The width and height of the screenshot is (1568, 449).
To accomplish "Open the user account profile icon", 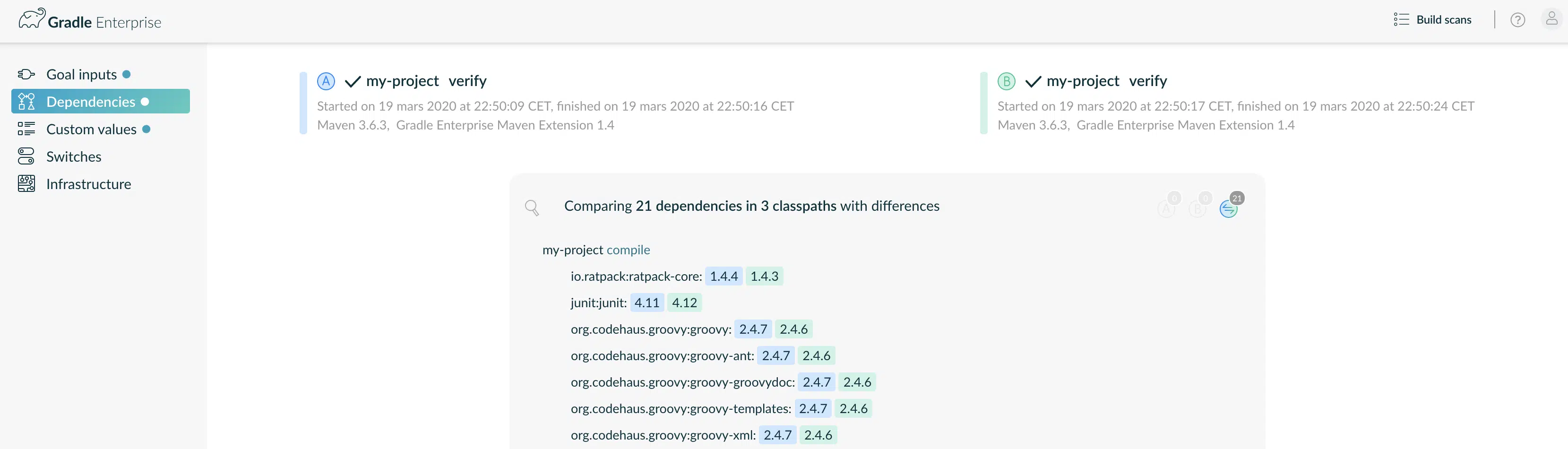I will 1551,19.
